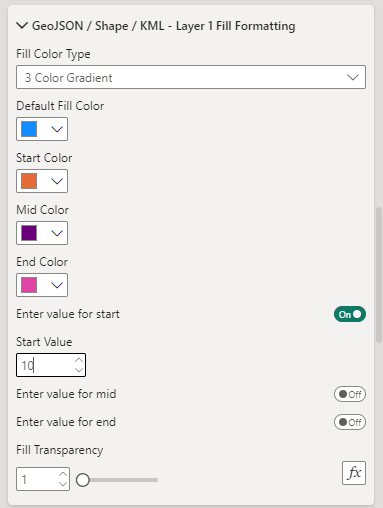Image resolution: width=383 pixels, height=508 pixels.
Task: Open the fx conditional formatting button
Action: [354, 473]
